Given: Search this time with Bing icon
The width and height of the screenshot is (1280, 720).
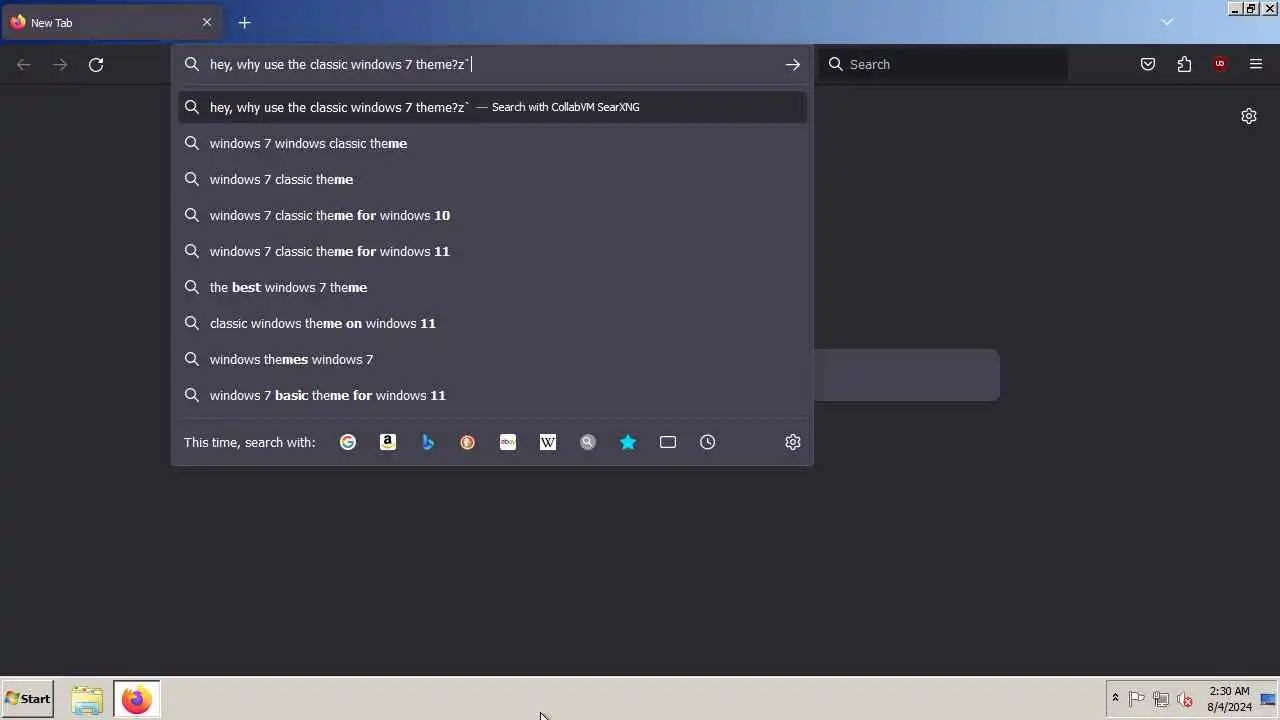Looking at the screenshot, I should 428,442.
